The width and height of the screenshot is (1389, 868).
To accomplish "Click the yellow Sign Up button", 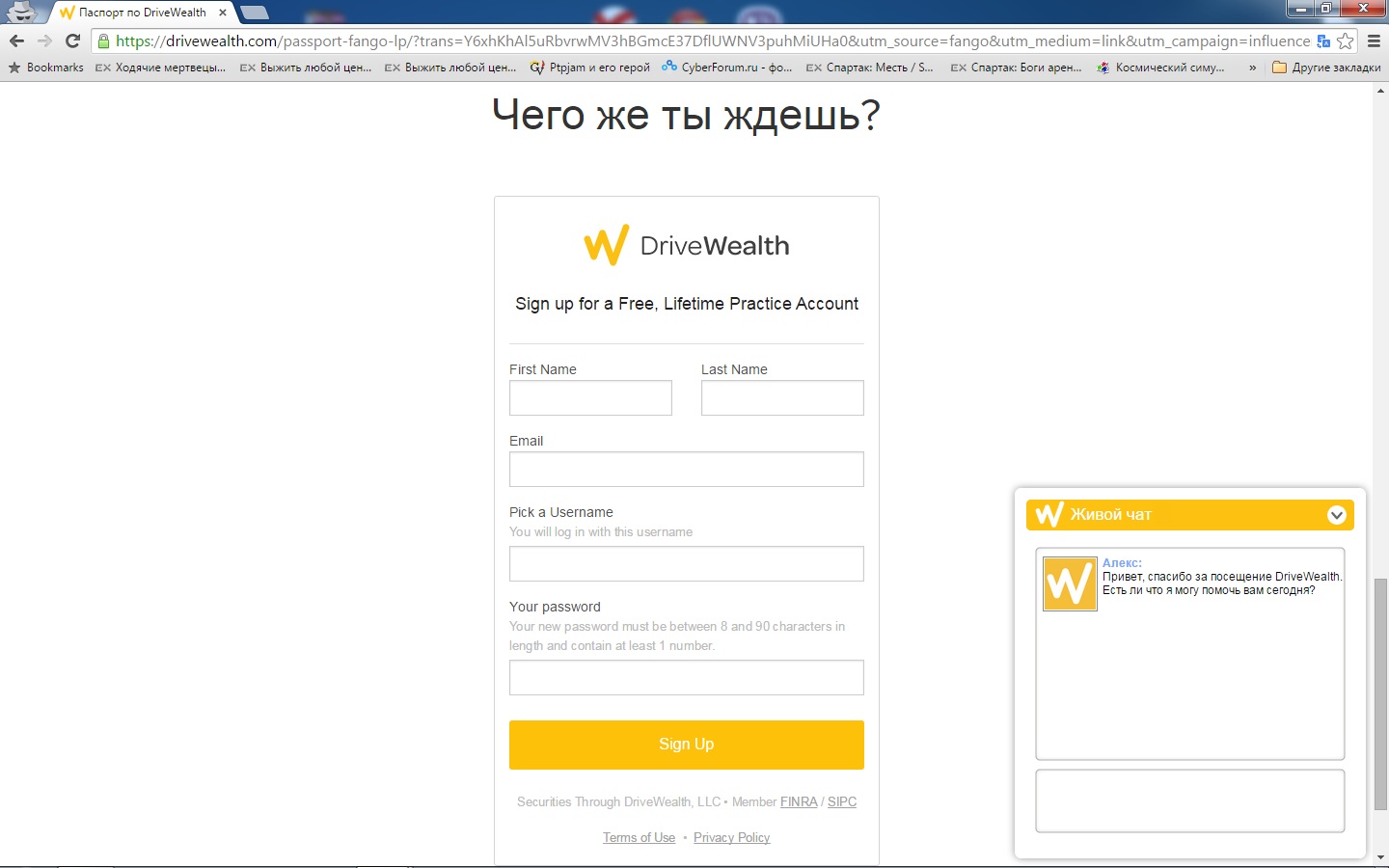I will click(x=687, y=745).
